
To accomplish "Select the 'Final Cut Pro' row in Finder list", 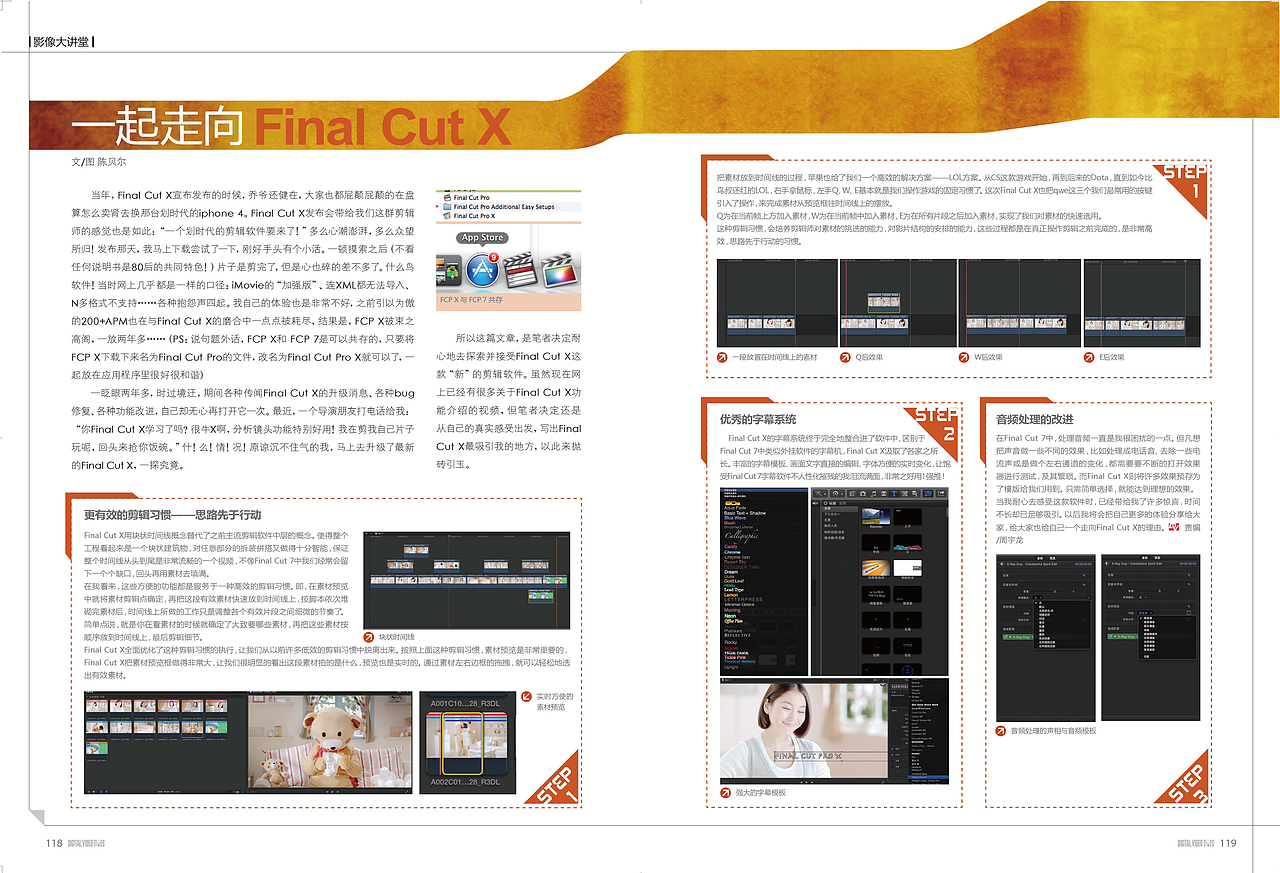I will [508, 198].
